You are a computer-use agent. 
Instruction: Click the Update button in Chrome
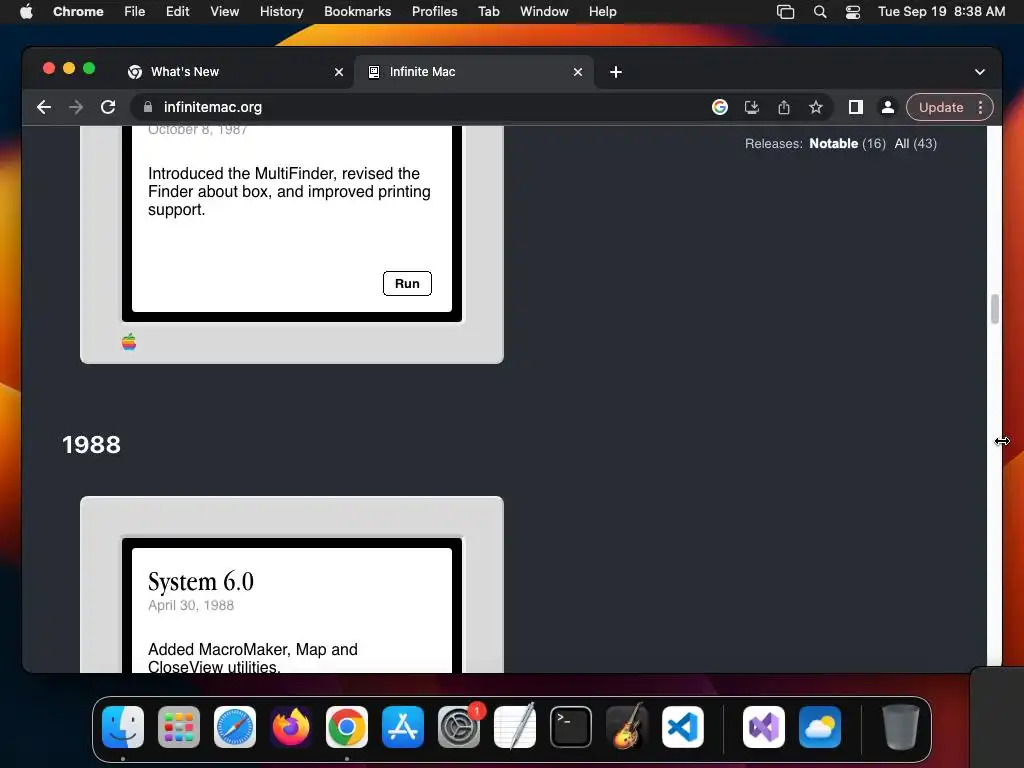pyautogui.click(x=940, y=107)
